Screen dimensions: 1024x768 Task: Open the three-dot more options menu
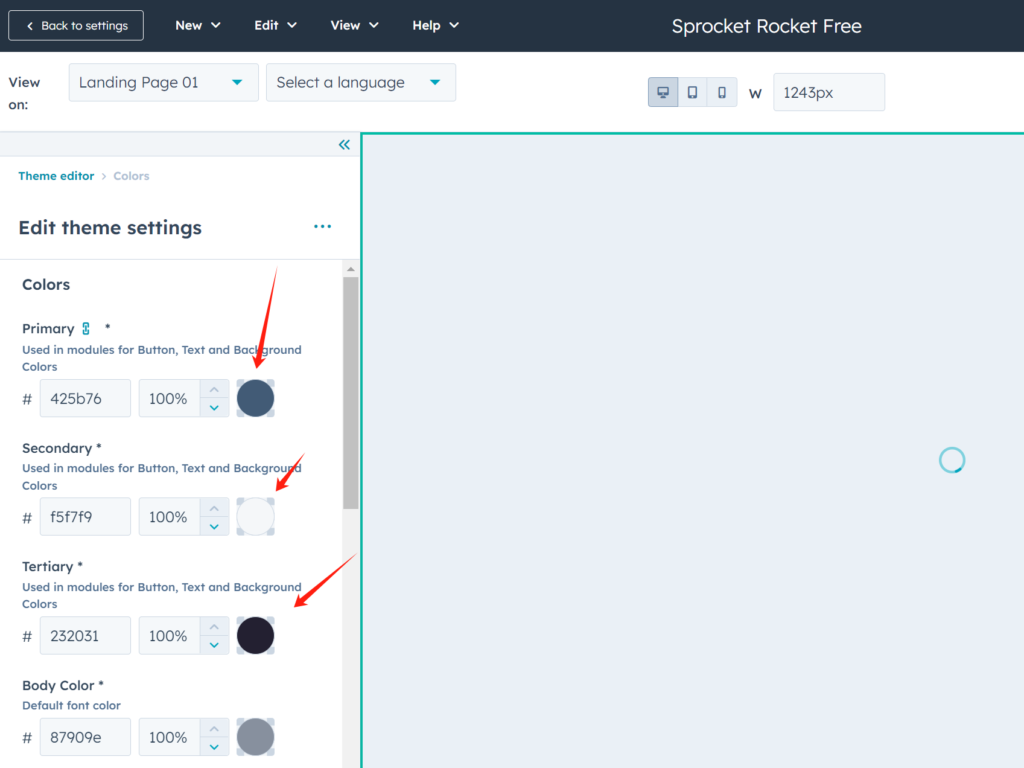(x=322, y=227)
